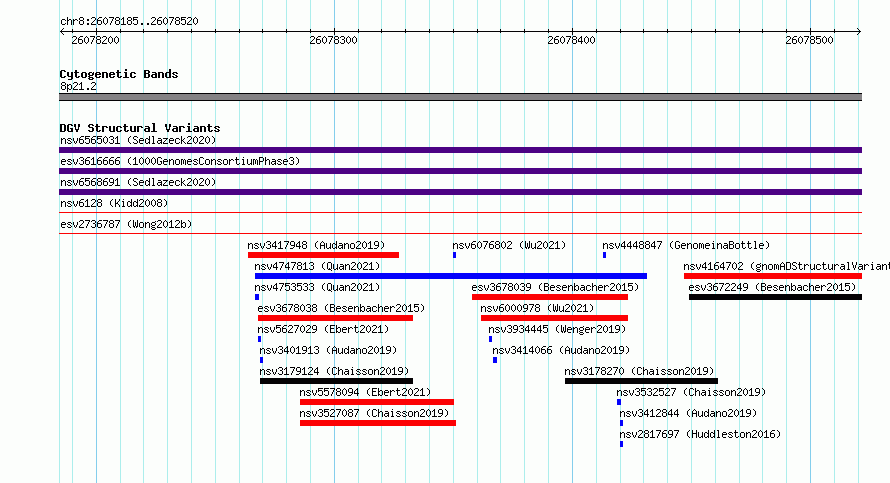Click the black bar under nsv3179124
The width and height of the screenshot is (890, 483).
pos(337,381)
